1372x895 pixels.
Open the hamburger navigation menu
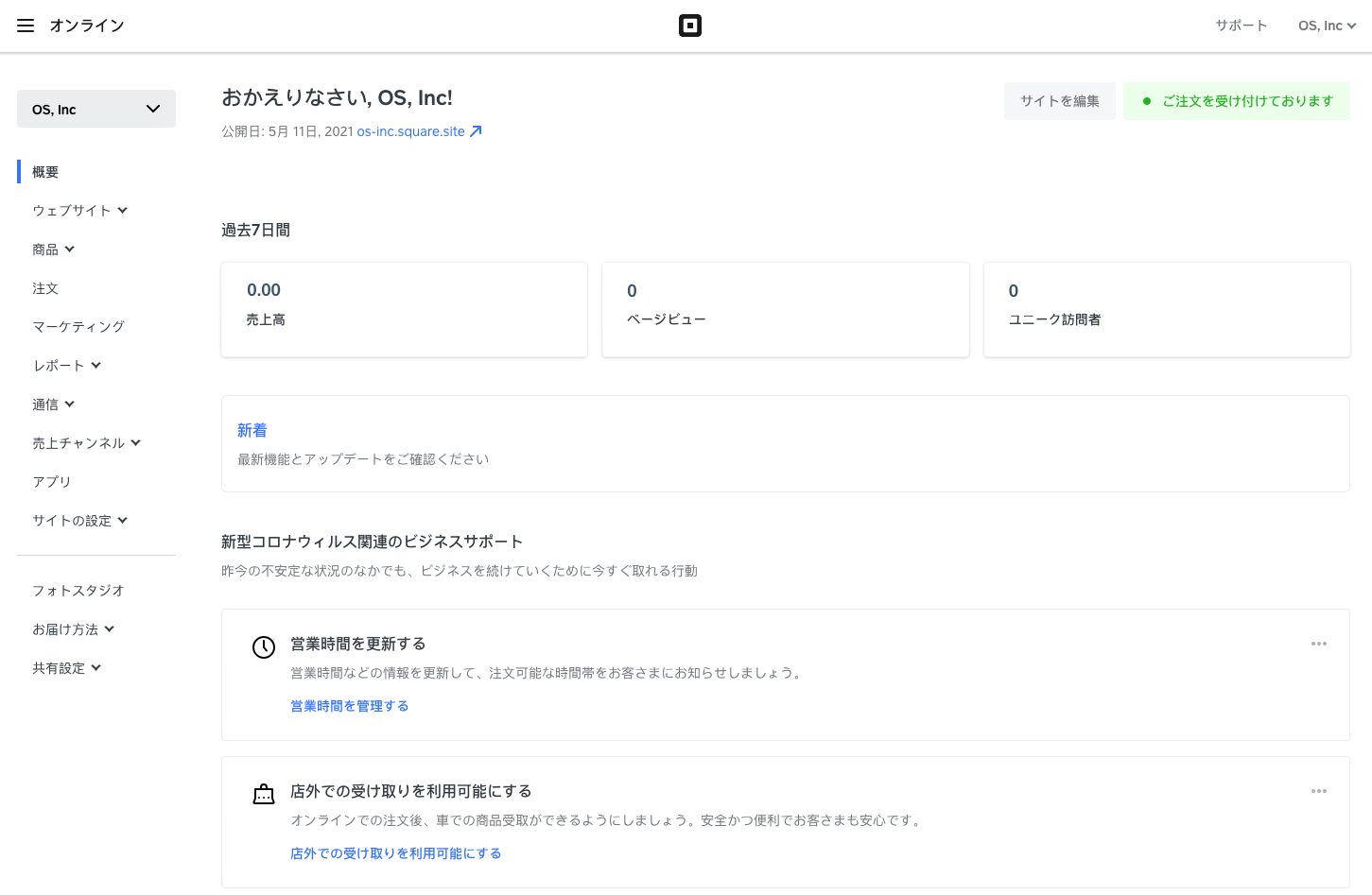point(26,26)
